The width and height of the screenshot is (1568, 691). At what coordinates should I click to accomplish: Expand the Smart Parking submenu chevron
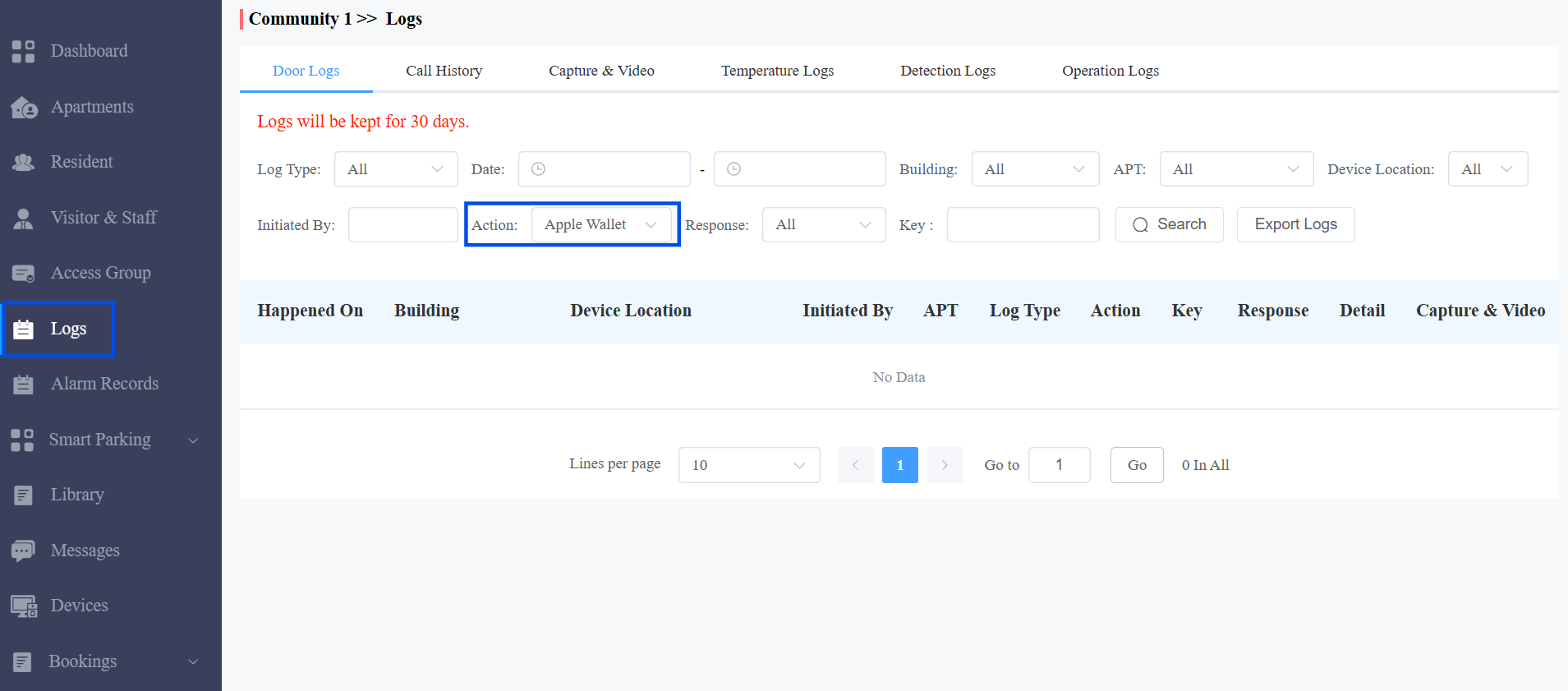tap(193, 440)
